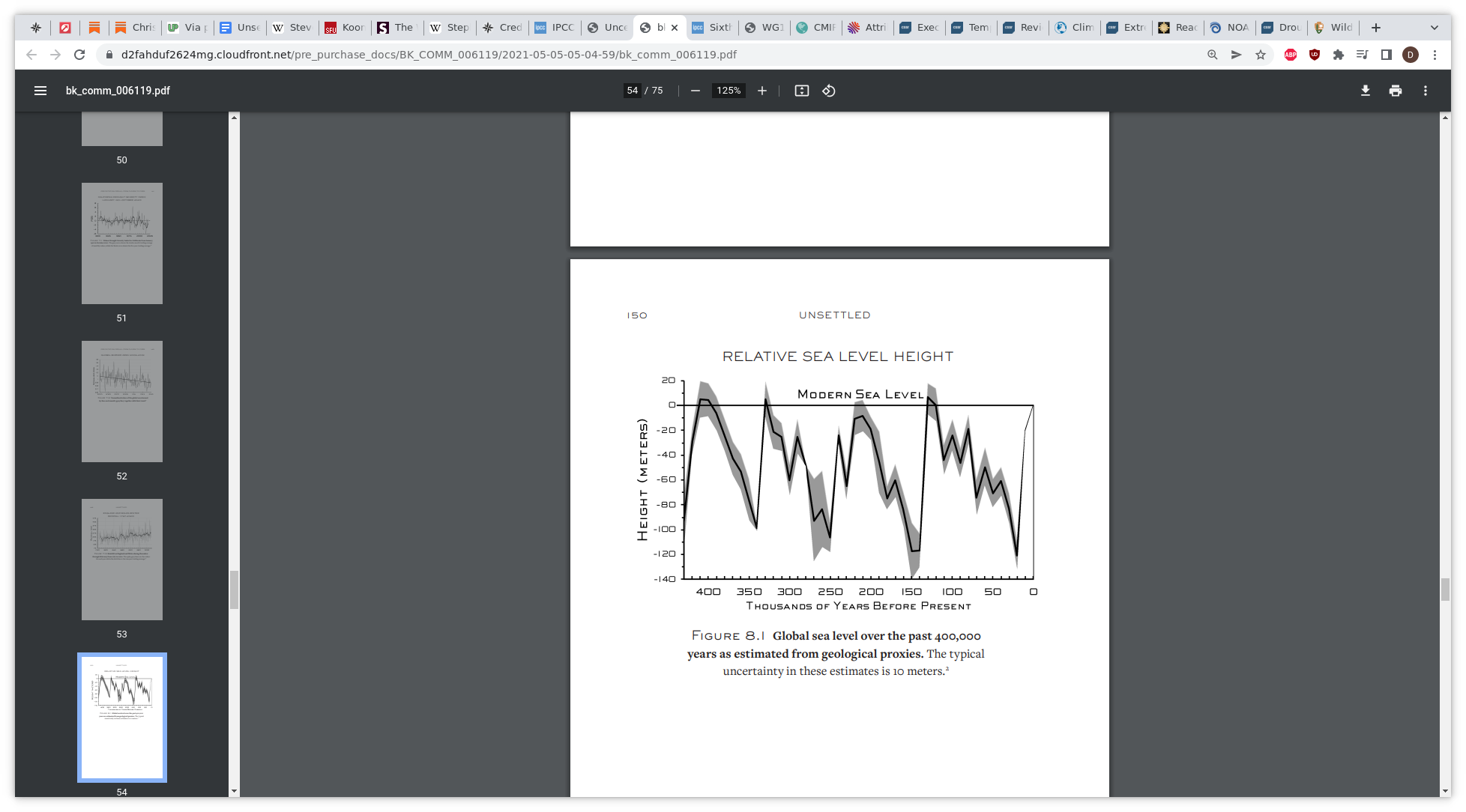Click the zoom in plus icon
The width and height of the screenshot is (1466, 812).
762,91
